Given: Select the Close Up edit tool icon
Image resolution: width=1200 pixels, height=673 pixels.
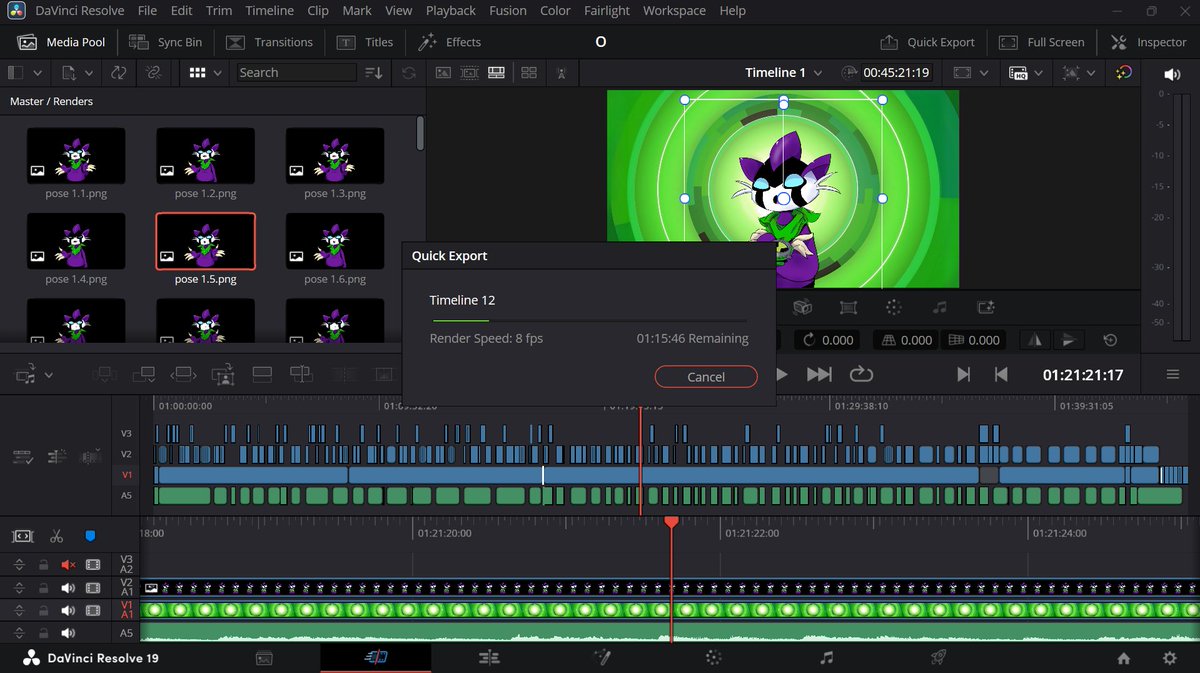Looking at the screenshot, I should (223, 374).
